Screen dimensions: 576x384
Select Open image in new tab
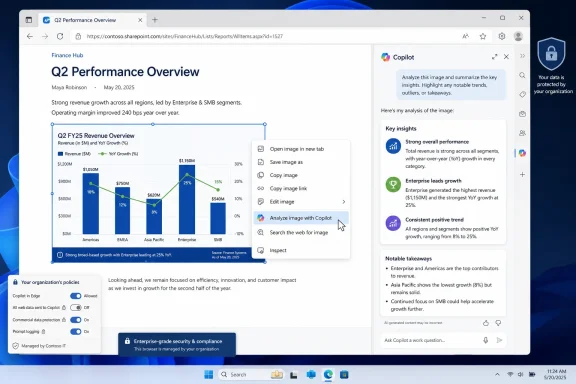[x=301, y=149]
